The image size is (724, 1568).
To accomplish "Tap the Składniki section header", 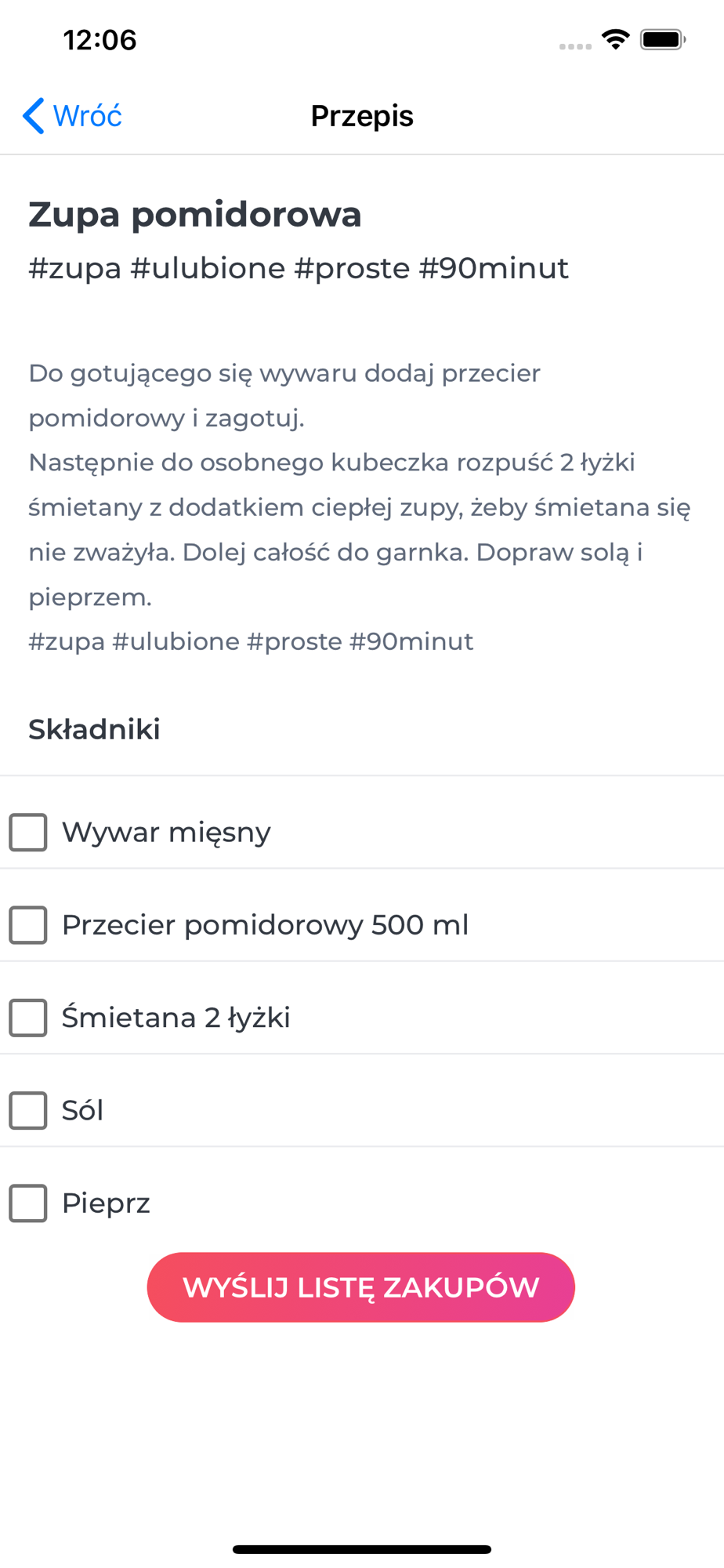I will click(x=95, y=729).
